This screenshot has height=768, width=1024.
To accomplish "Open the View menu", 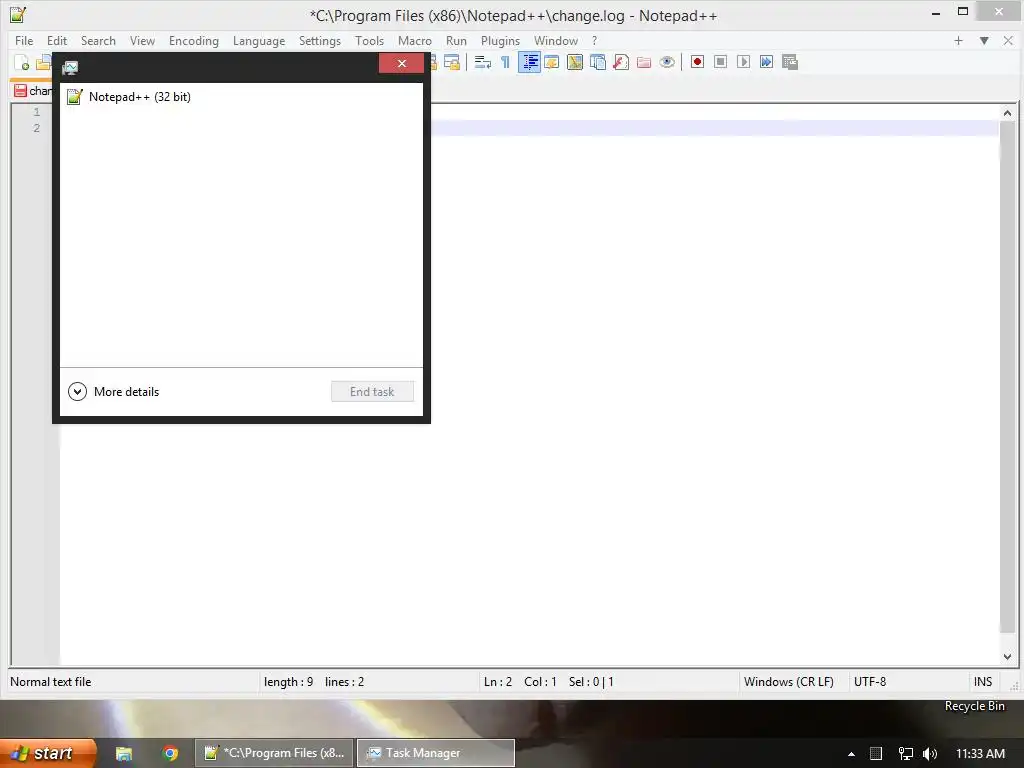I will coord(142,40).
